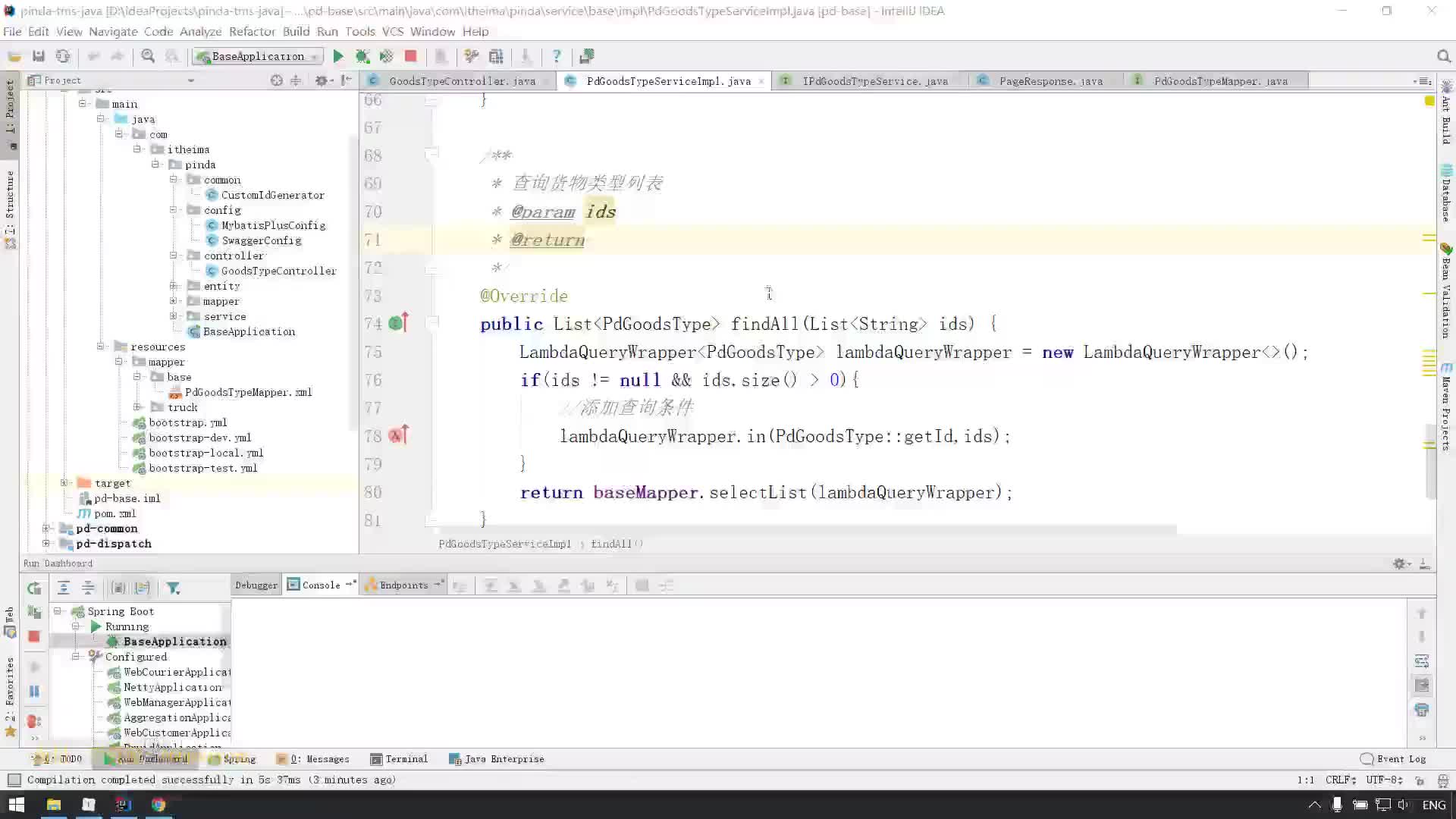This screenshot has width=1456, height=819.
Task: Switch to PageResponse.java tab
Action: (1045, 81)
